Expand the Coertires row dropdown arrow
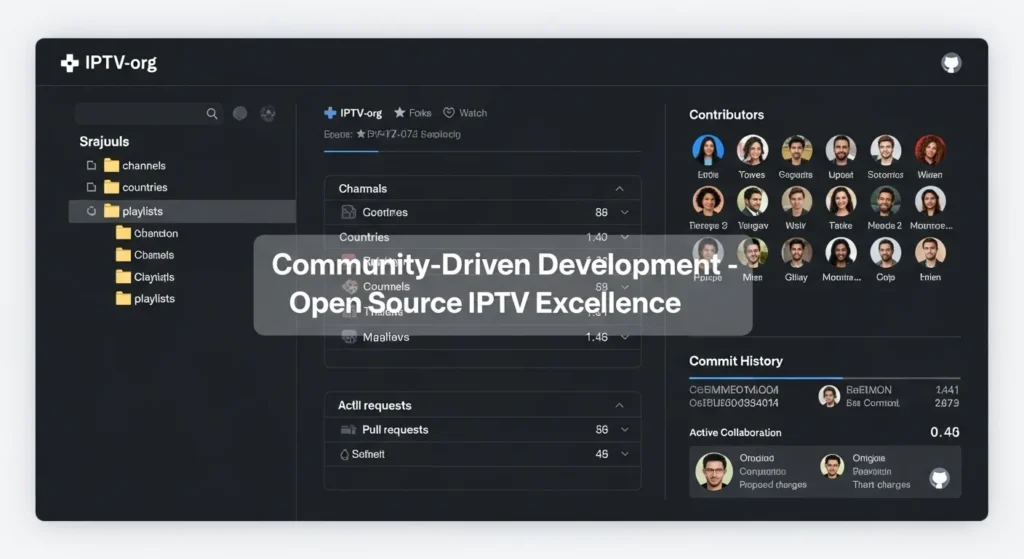 pos(624,212)
